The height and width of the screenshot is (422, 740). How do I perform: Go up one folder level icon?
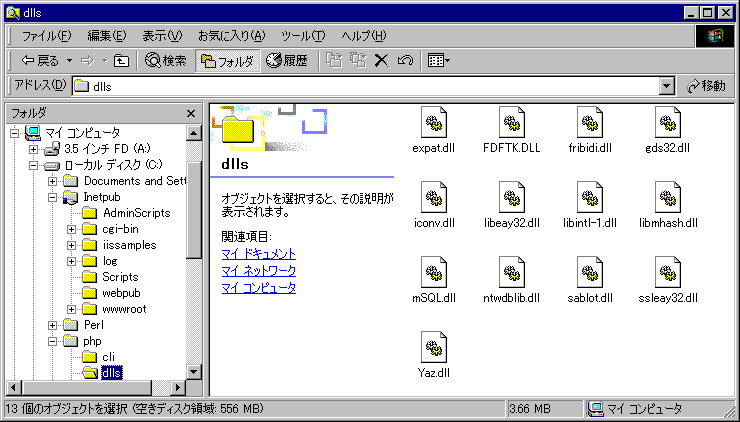121,60
